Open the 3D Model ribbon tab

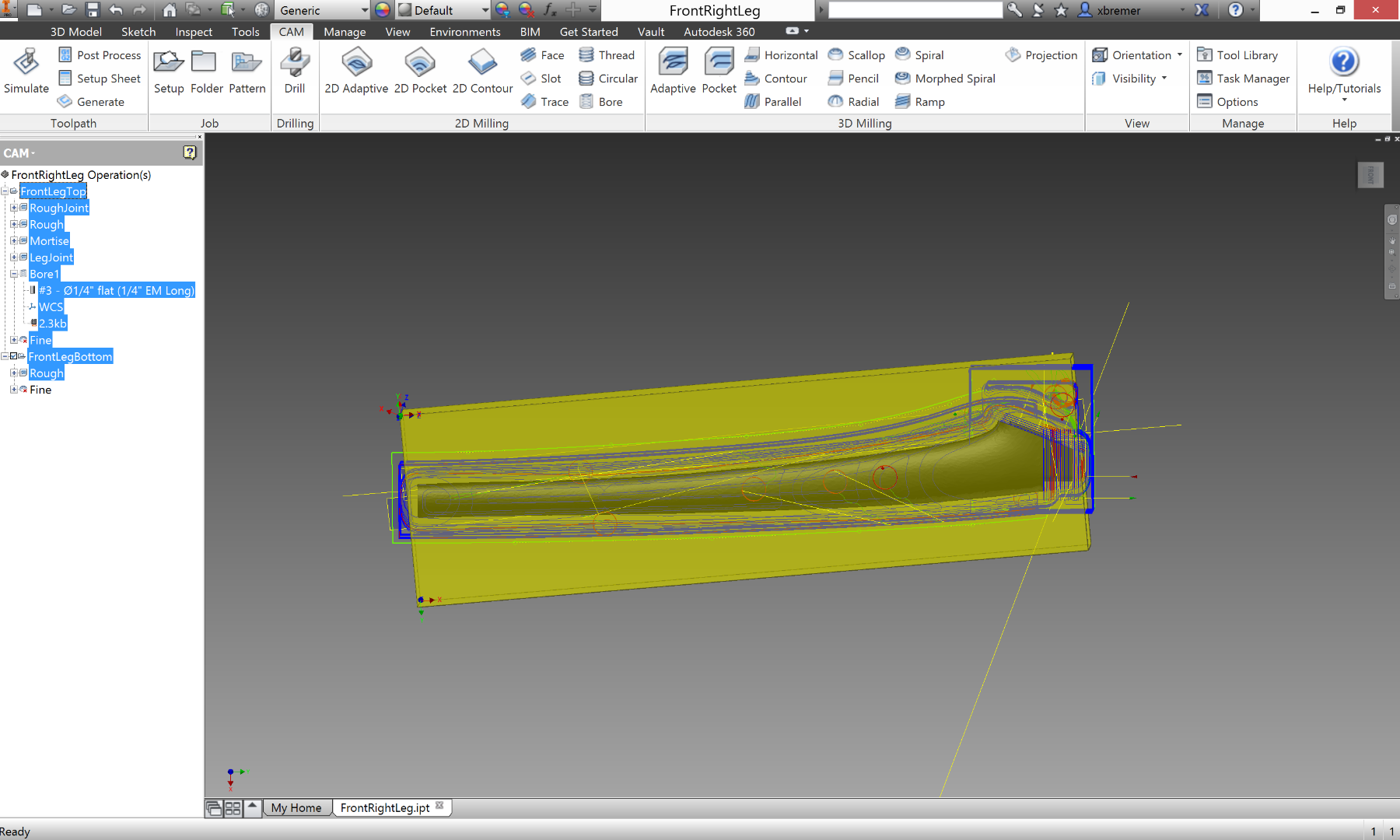point(75,32)
